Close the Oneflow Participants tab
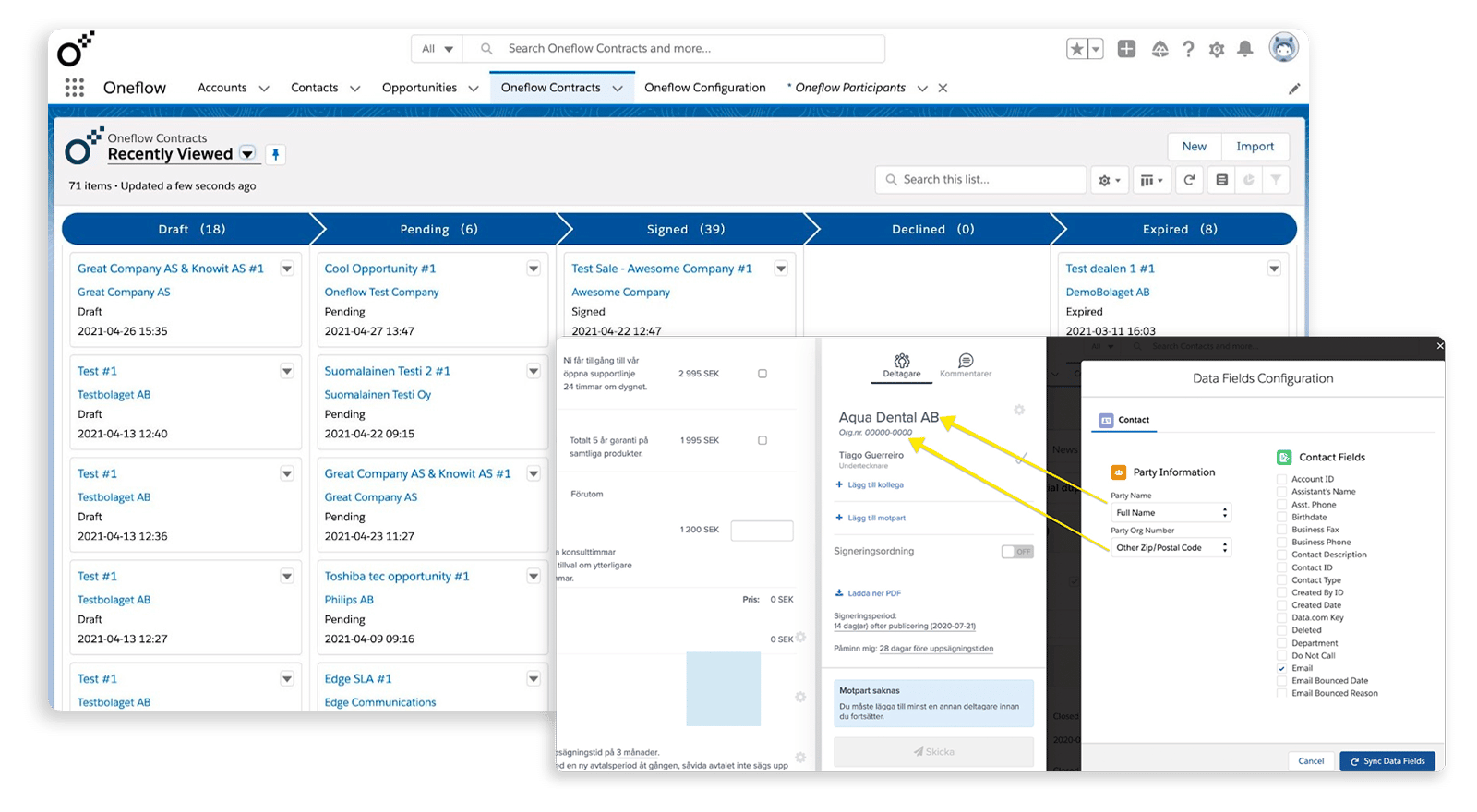The width and height of the screenshot is (1477, 812). tap(943, 88)
